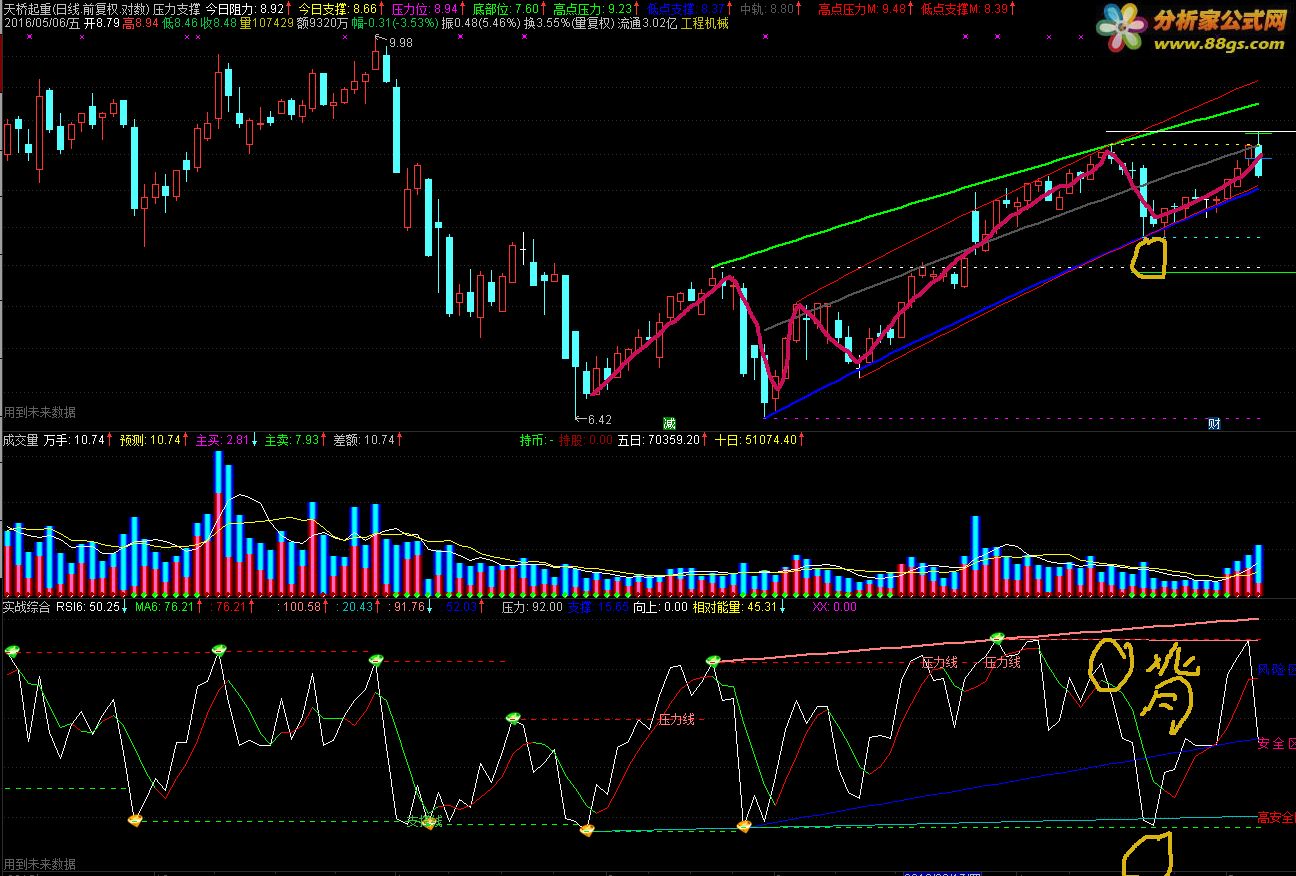Click the amplitude 振0.48(5.46%)

[x=482, y=22]
